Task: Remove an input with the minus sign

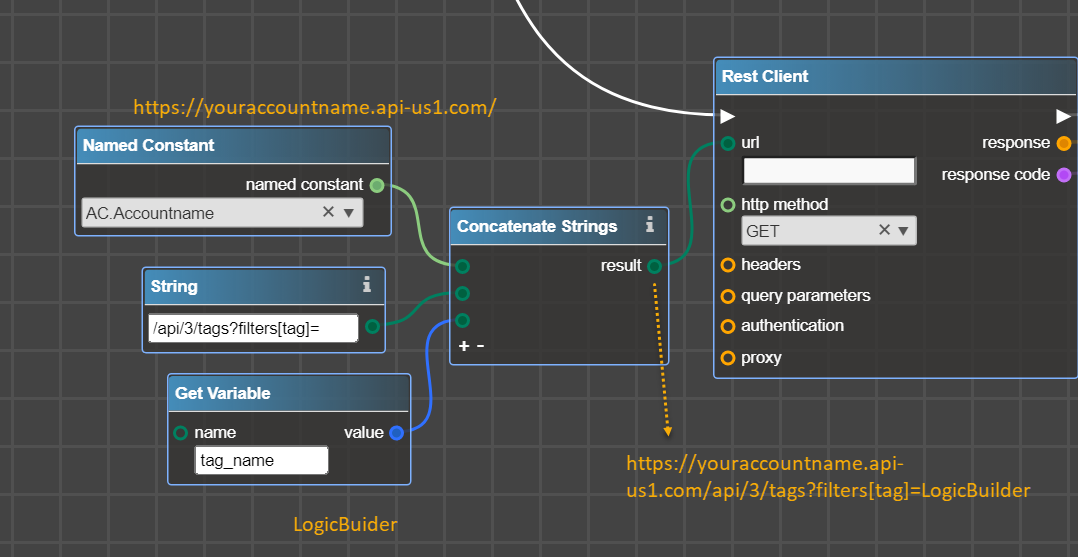Action: click(480, 346)
